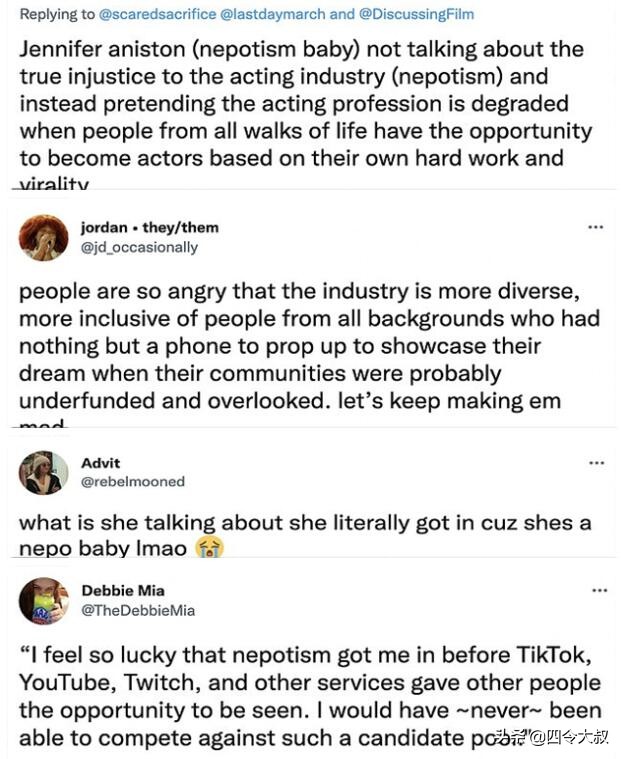Click the display name jordan • they/them

click(162, 227)
